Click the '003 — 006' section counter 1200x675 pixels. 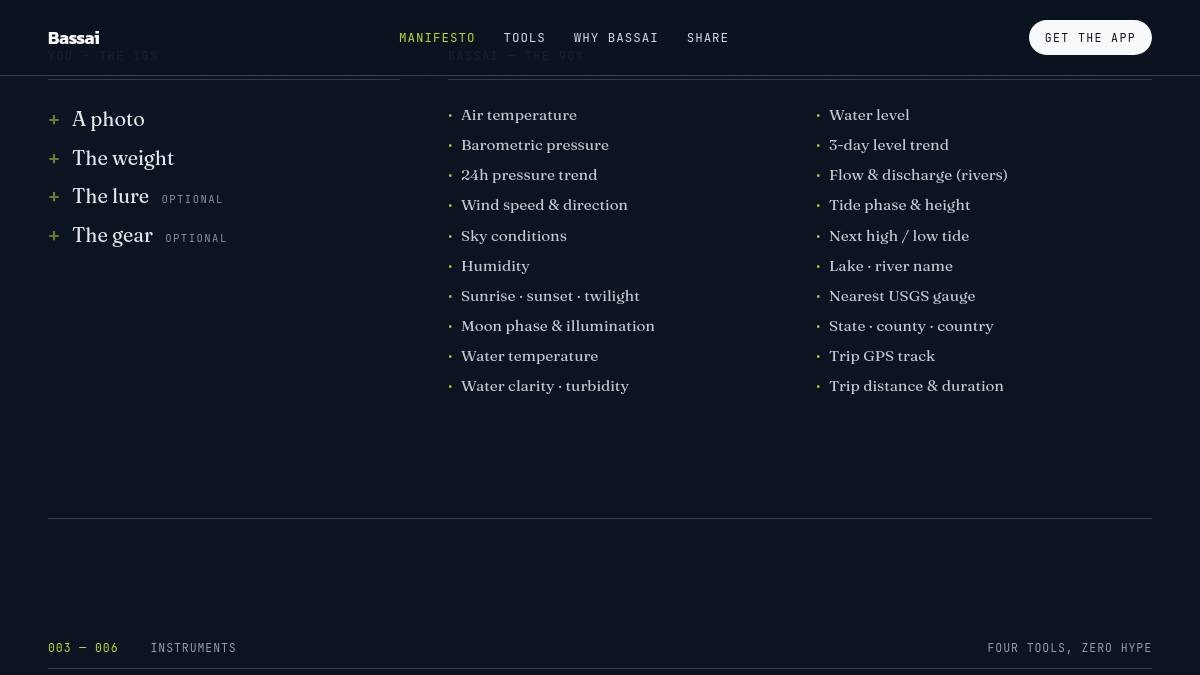click(x=83, y=648)
